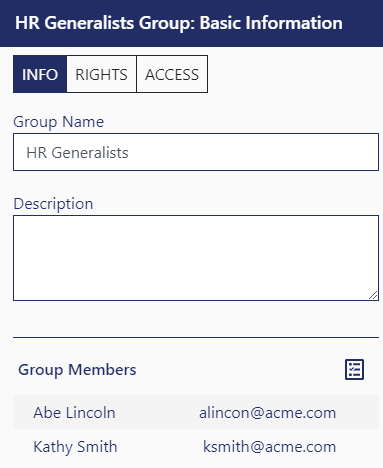Click the gap between Kathy Smith and her email
383x468 pixels.
(x=160, y=447)
